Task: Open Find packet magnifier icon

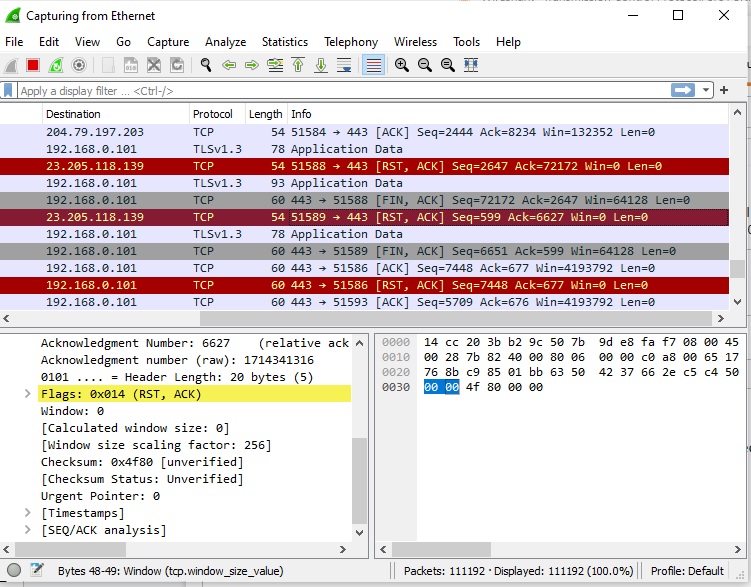Action: click(x=206, y=65)
